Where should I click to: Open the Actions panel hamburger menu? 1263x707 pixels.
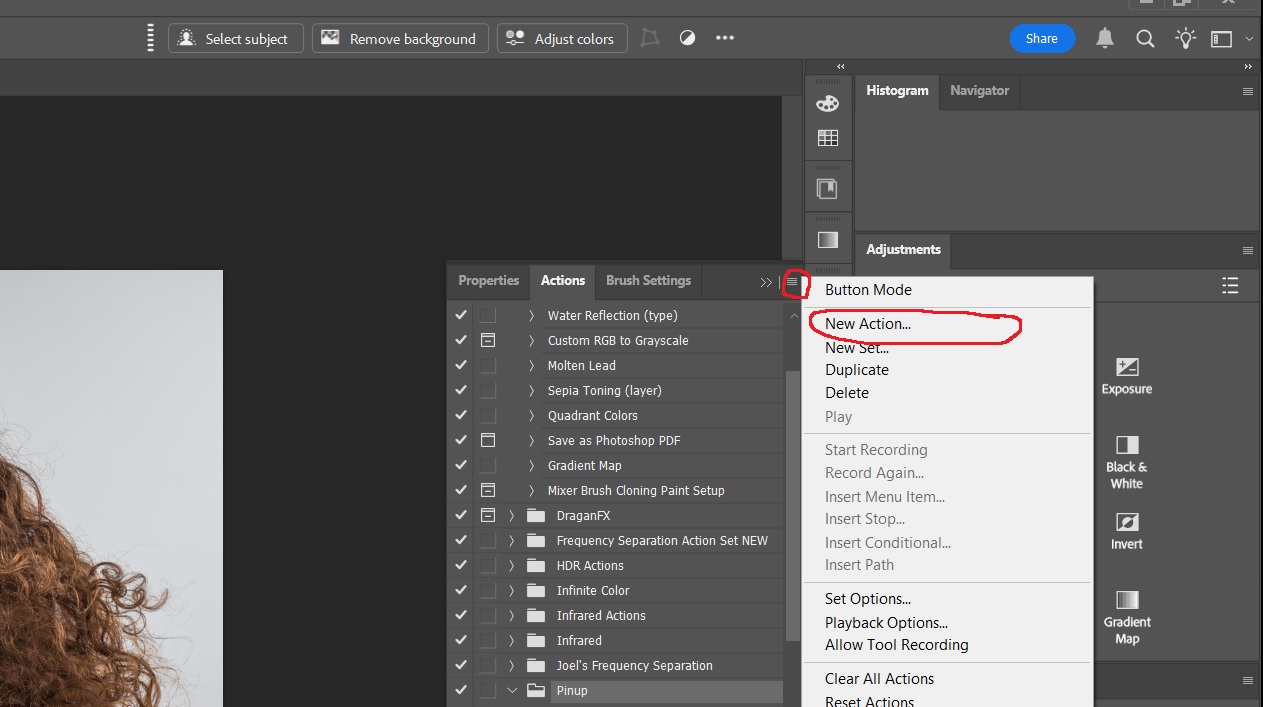pyautogui.click(x=792, y=283)
